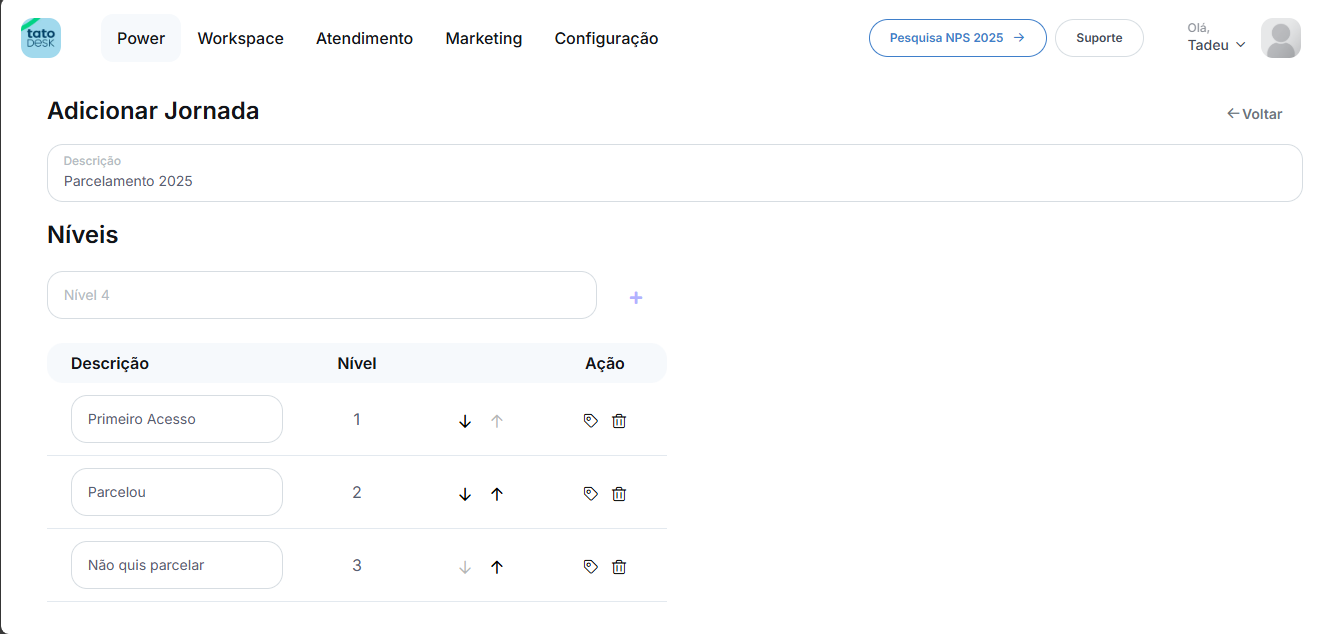The image size is (1344, 634).
Task: Open tag icon for Primeiro Acesso
Action: point(590,421)
